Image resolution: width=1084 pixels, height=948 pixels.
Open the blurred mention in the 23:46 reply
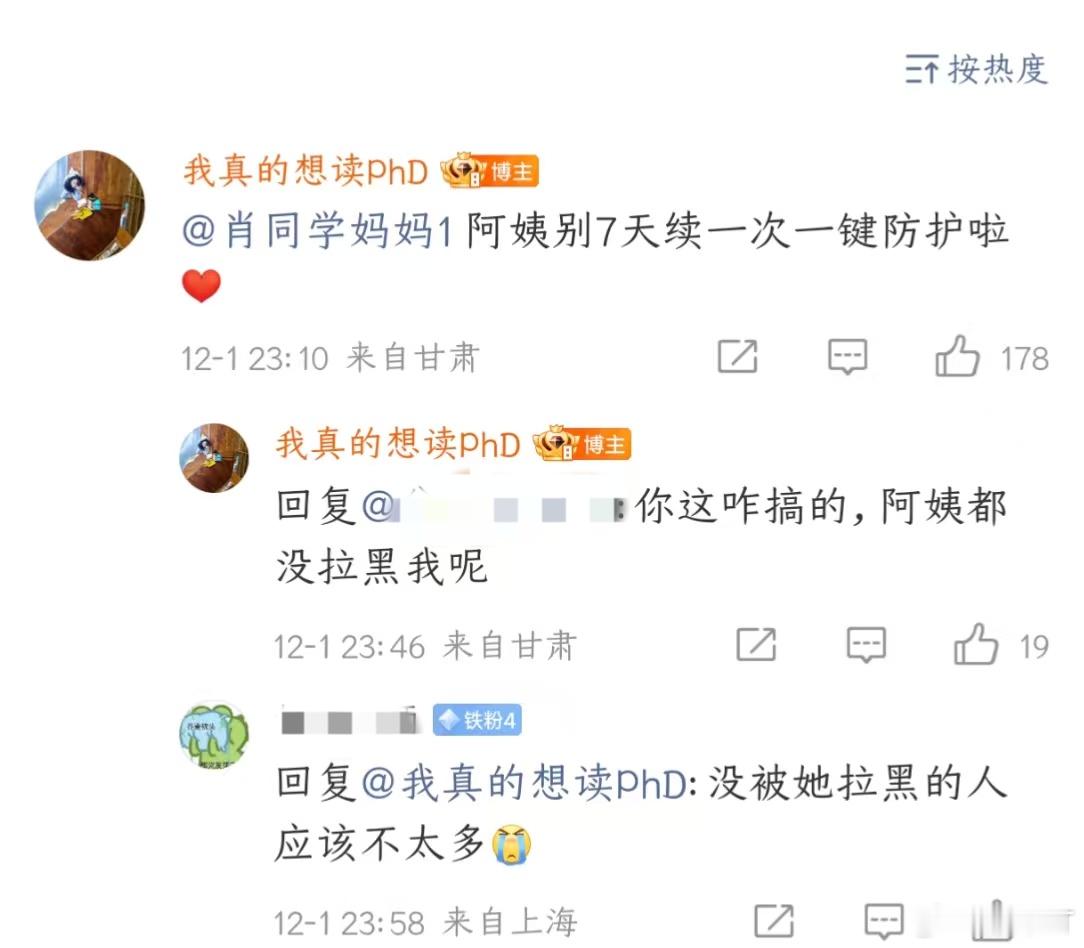pos(493,506)
